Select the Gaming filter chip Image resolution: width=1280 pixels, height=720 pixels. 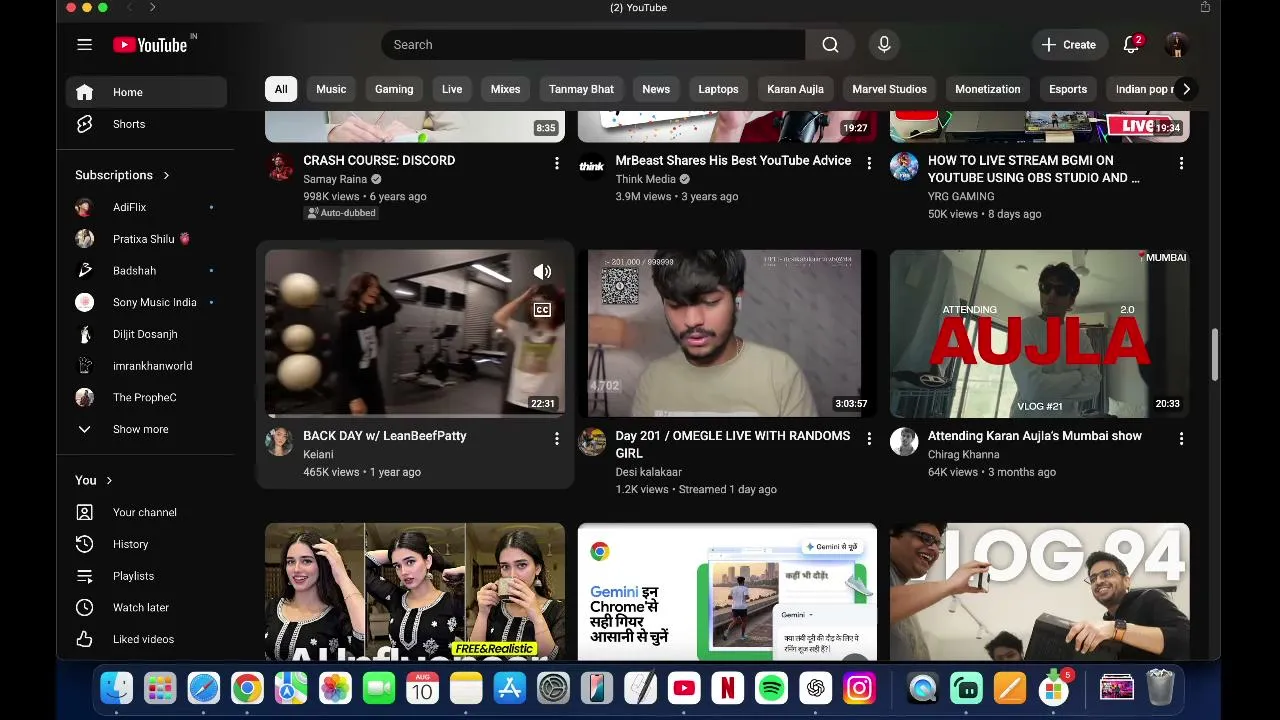tap(394, 89)
